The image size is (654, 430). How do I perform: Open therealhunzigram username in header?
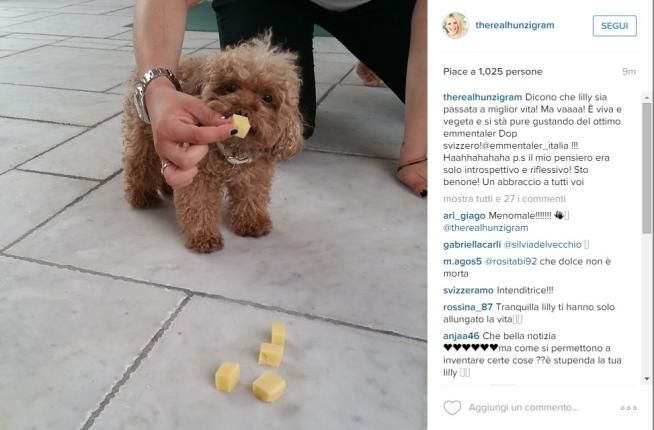[x=515, y=25]
